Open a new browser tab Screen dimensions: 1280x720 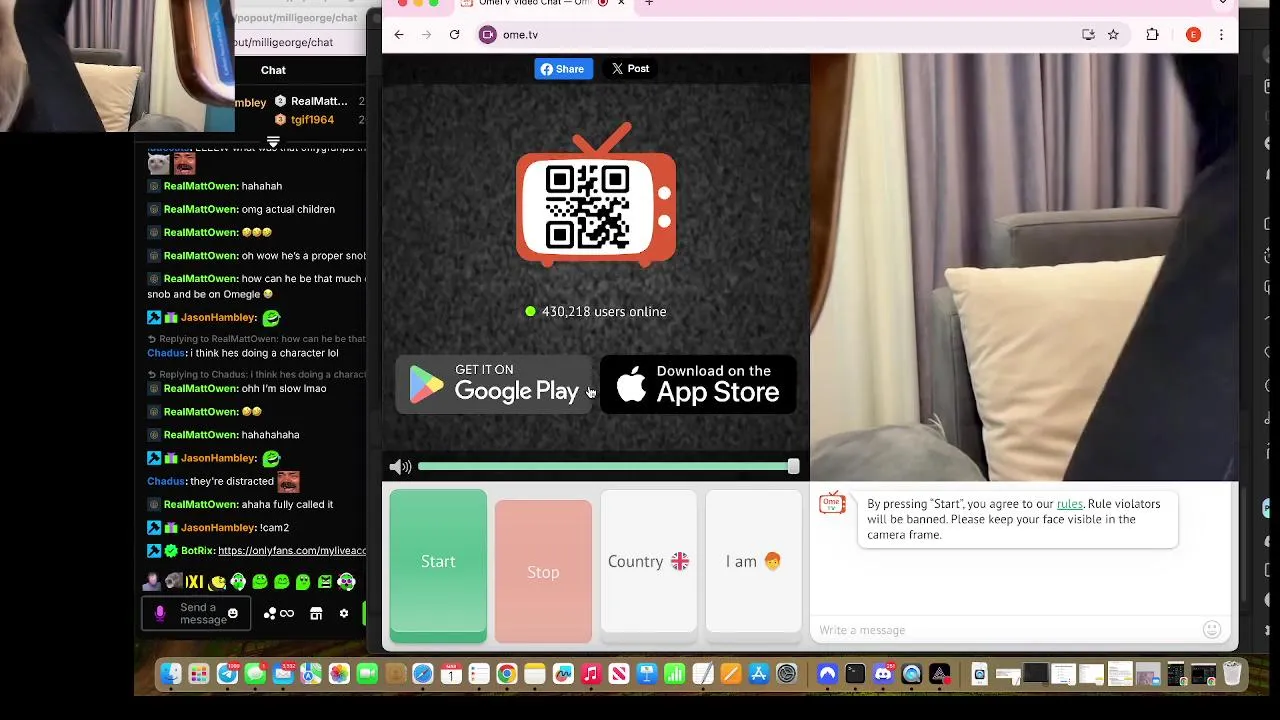649,3
